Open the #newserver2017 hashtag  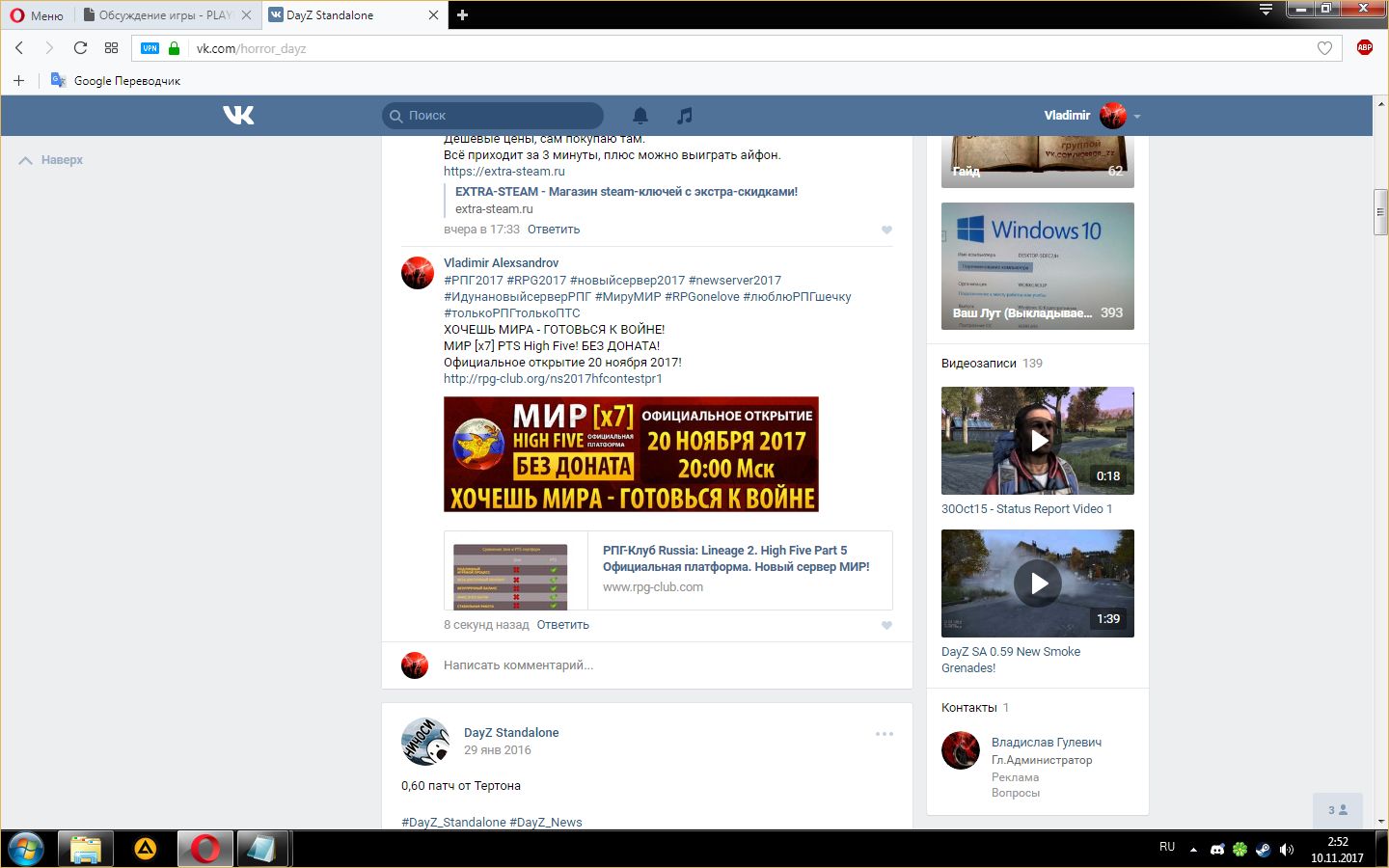point(735,281)
